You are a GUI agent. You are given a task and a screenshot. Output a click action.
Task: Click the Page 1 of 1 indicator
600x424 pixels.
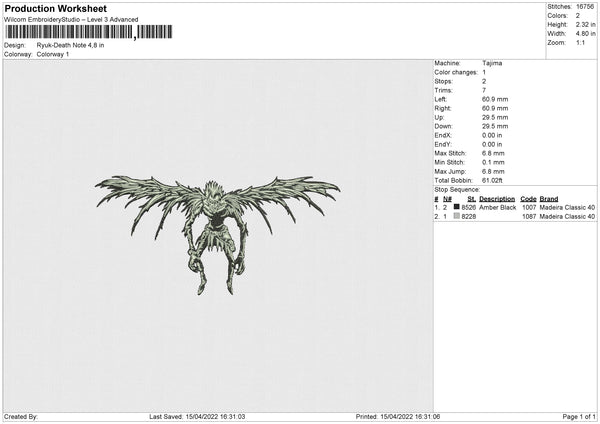579,417
